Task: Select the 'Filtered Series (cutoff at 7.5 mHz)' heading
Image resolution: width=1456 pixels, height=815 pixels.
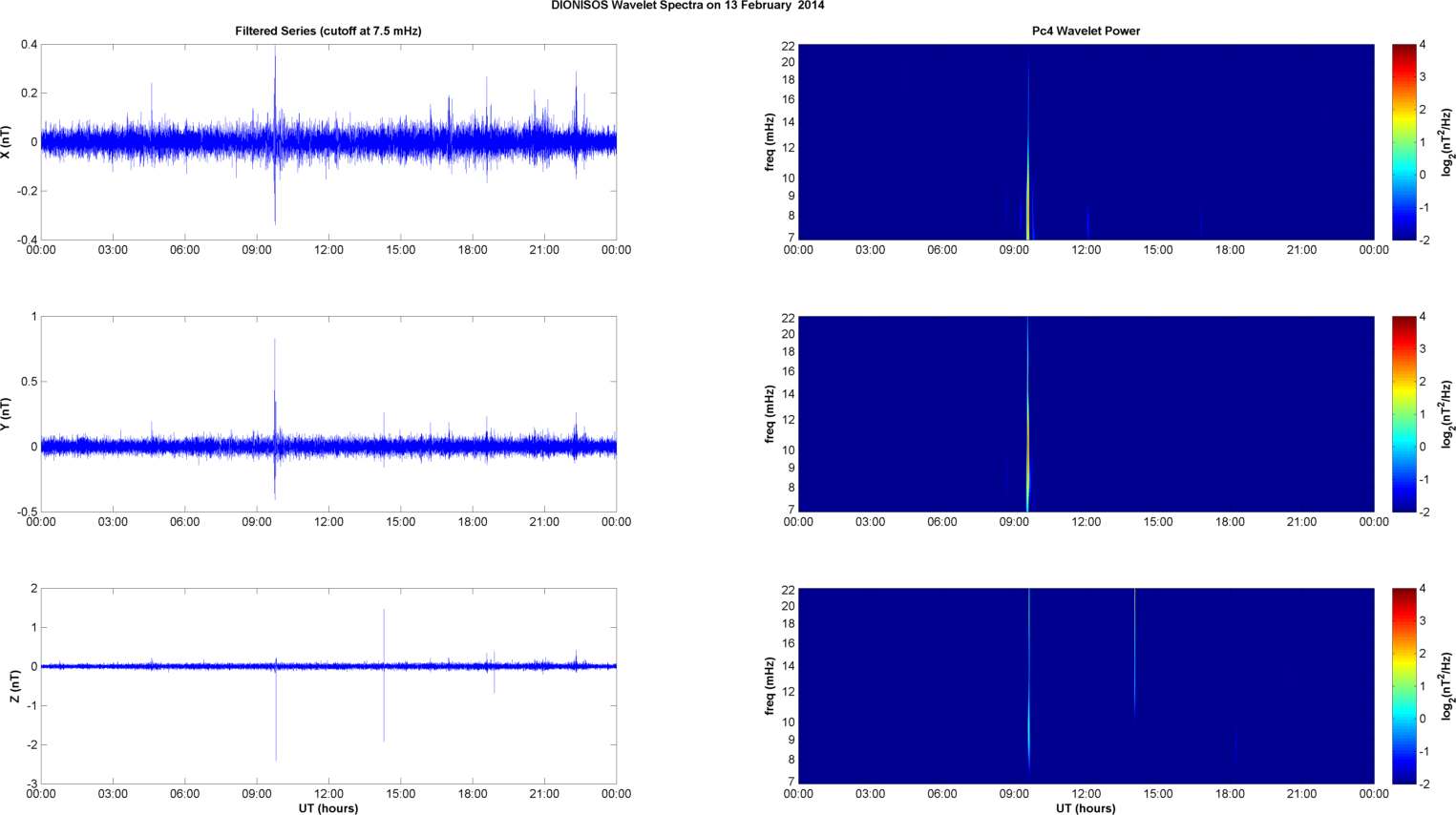Action: 328,31
